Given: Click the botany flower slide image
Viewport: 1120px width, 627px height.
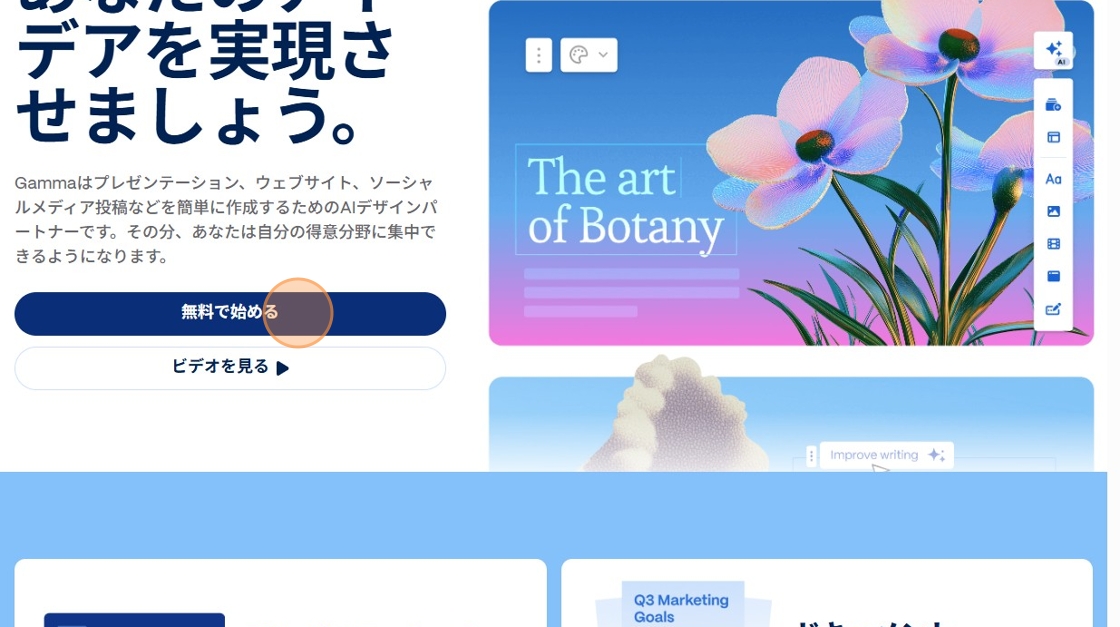Looking at the screenshot, I should tap(791, 173).
